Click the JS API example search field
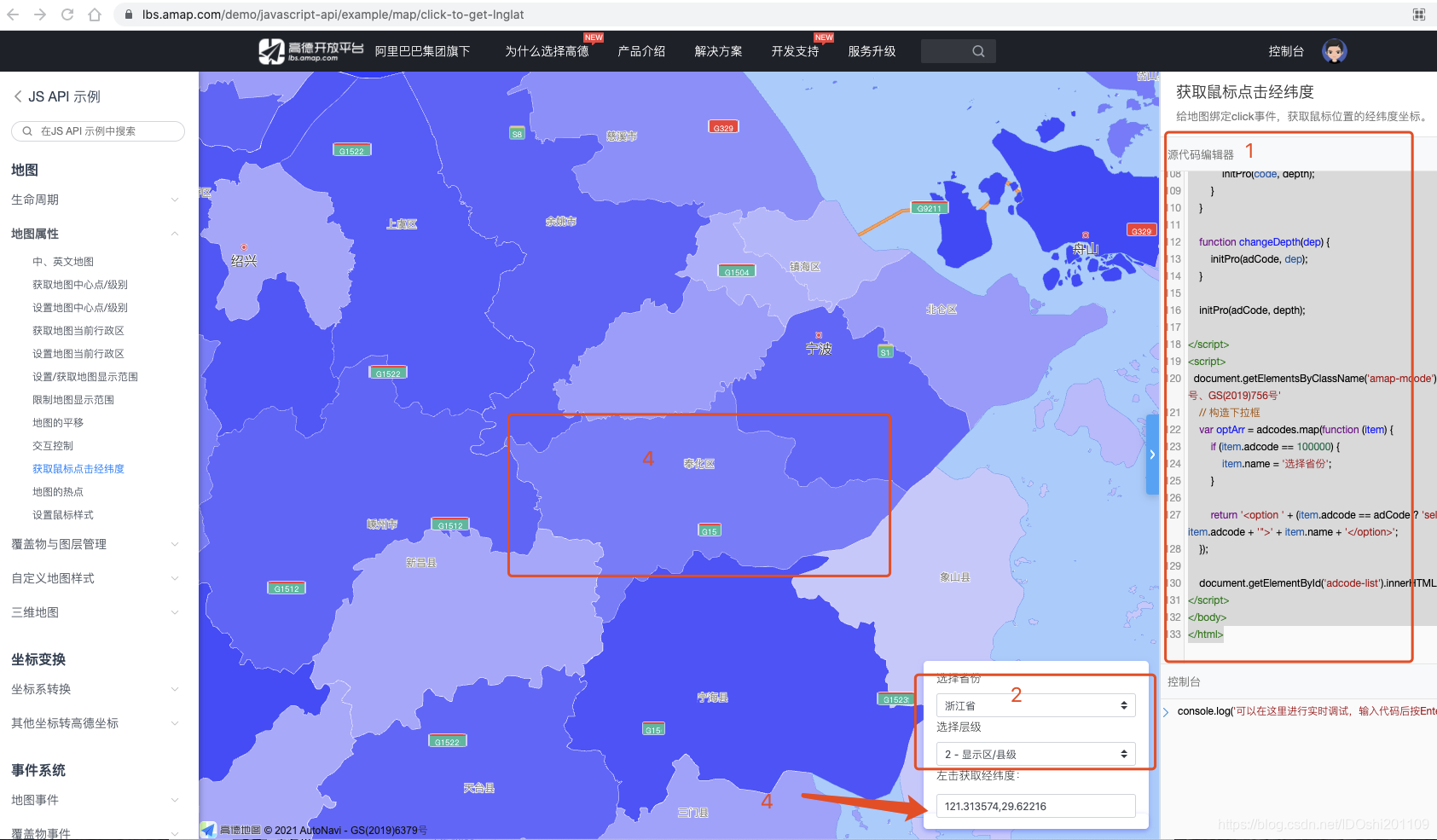 pos(98,131)
